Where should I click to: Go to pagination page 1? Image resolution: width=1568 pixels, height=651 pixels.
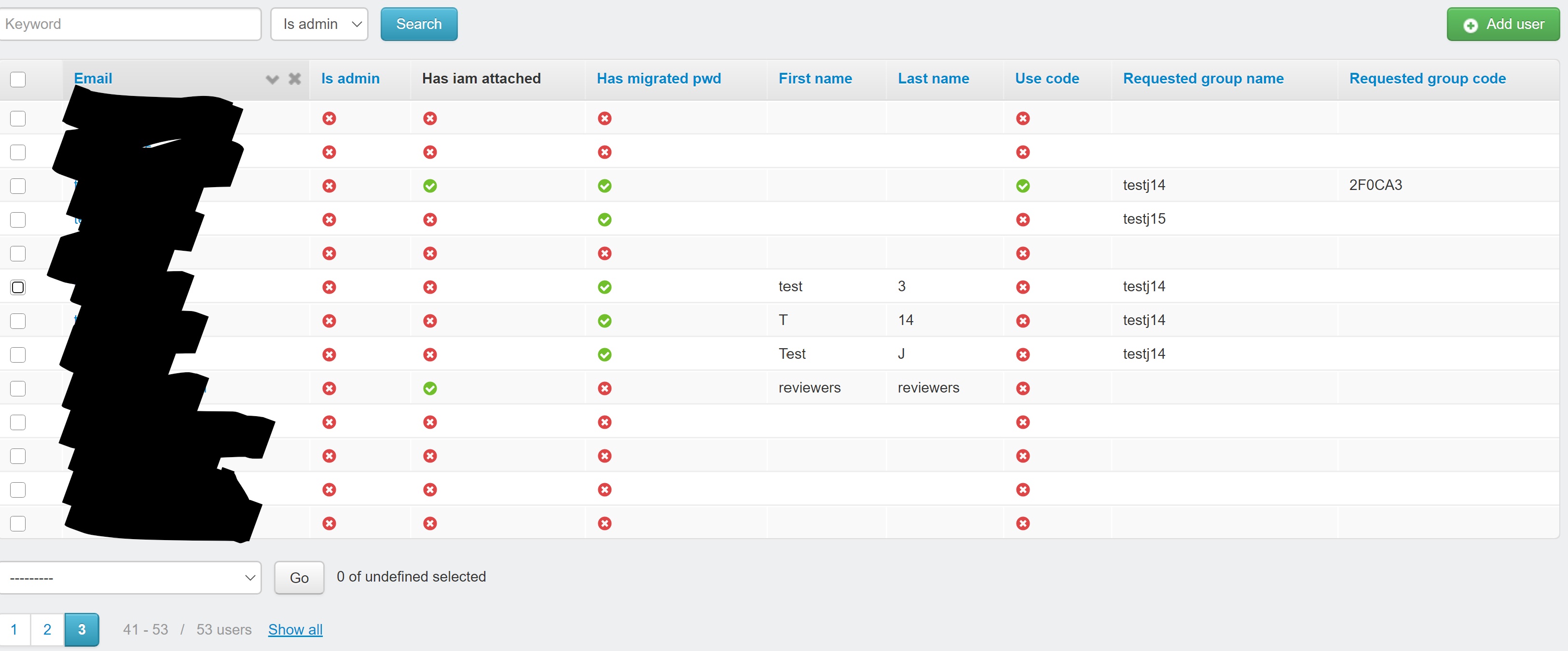click(x=14, y=629)
